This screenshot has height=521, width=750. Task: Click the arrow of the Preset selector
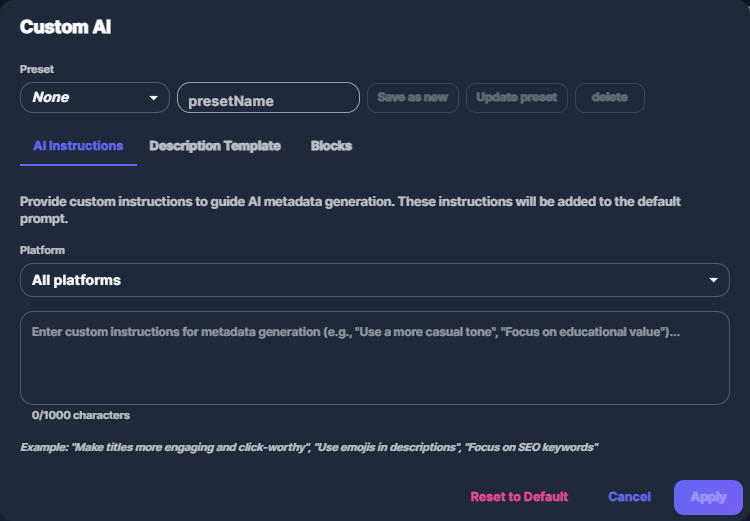pyautogui.click(x=153, y=98)
